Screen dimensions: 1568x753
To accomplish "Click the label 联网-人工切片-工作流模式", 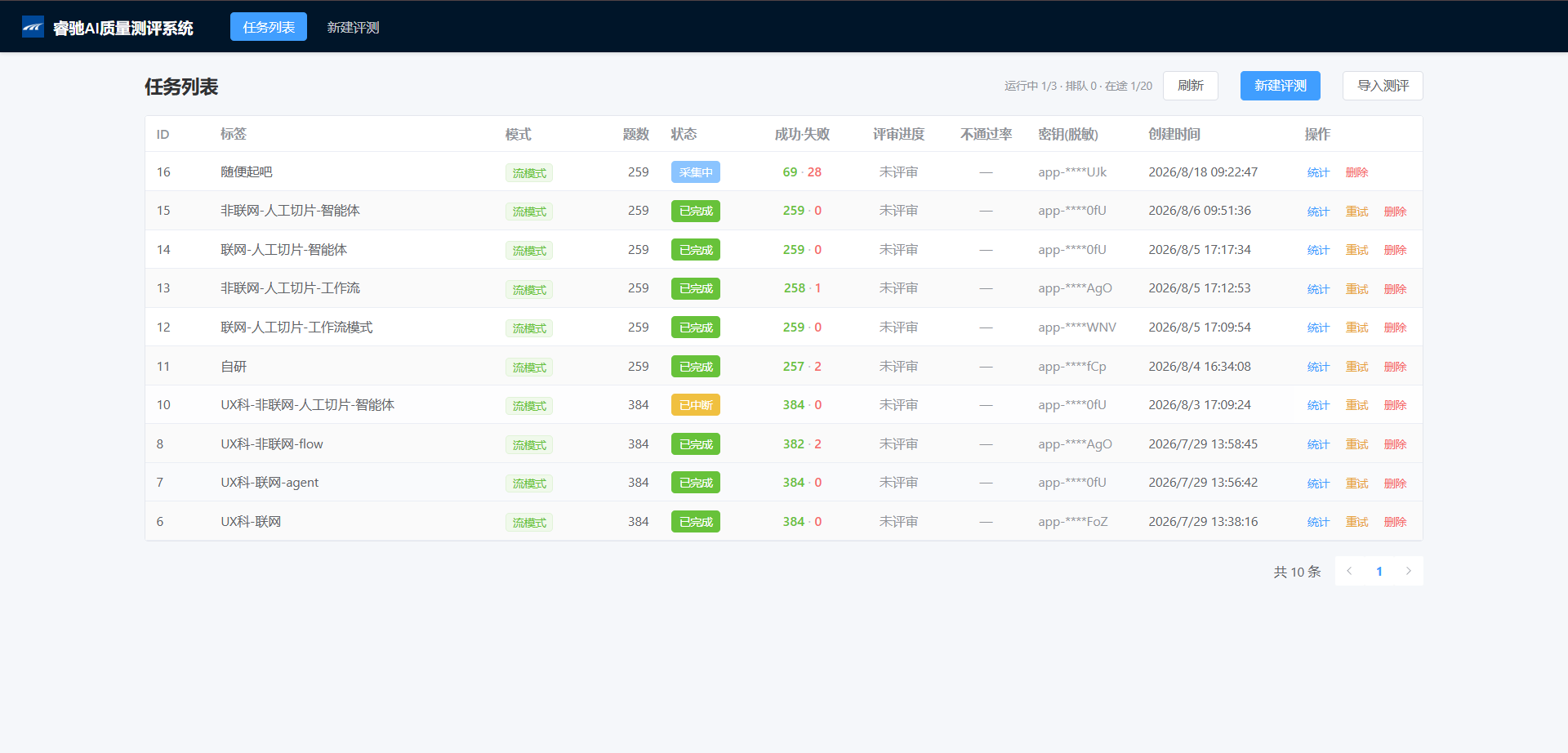I will pyautogui.click(x=296, y=327).
